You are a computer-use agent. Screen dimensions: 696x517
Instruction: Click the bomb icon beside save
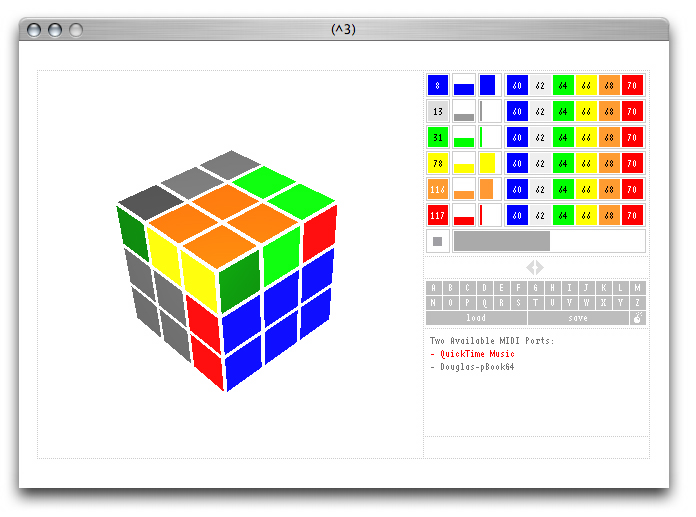coord(637,318)
